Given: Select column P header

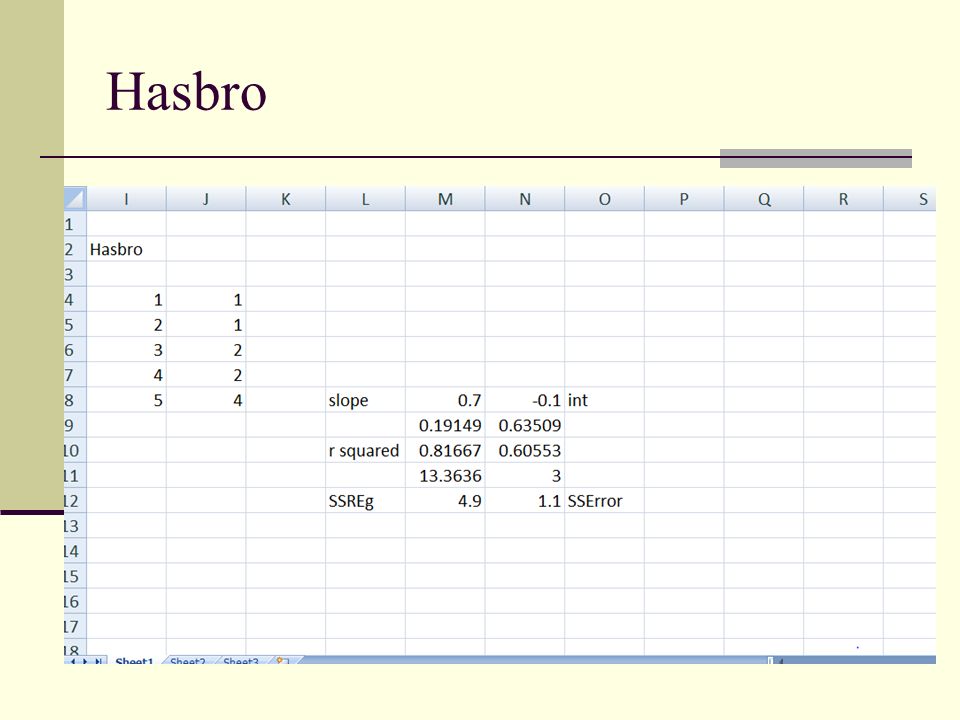Looking at the screenshot, I should point(684,199).
